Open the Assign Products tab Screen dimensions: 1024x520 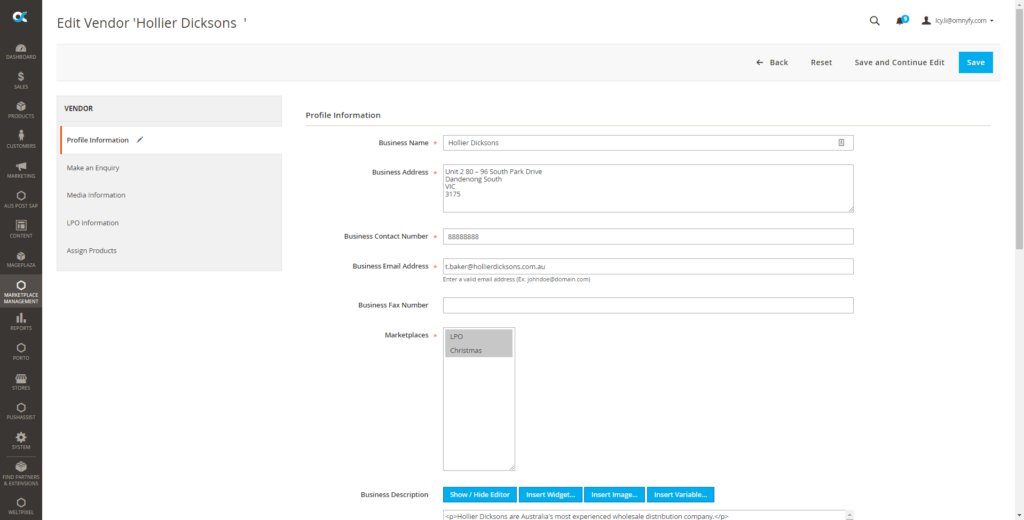click(x=92, y=250)
